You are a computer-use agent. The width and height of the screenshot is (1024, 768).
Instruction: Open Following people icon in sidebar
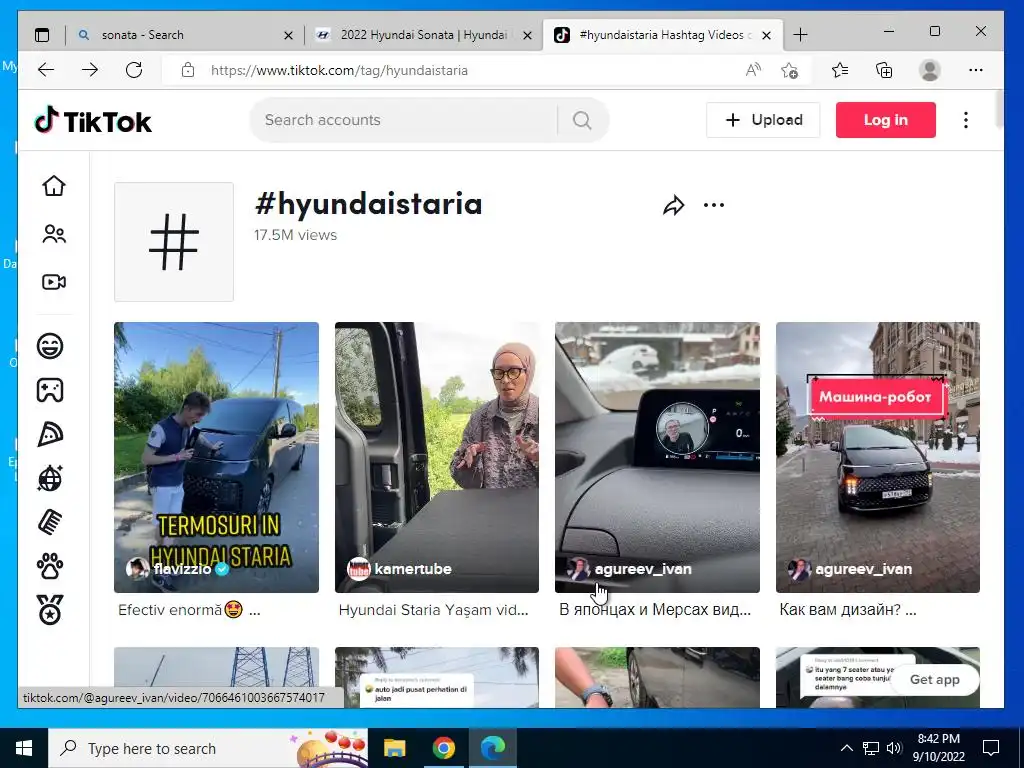click(54, 234)
